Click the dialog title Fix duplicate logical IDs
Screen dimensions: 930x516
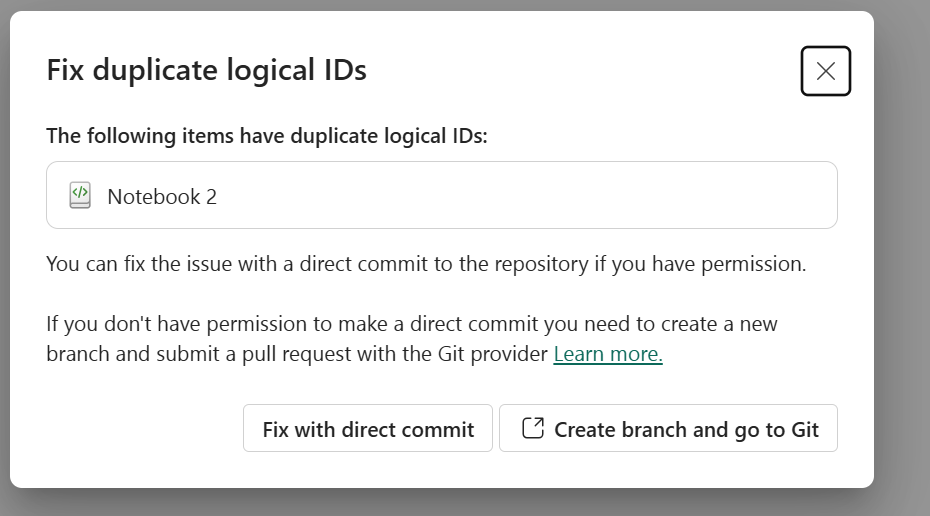pos(206,70)
